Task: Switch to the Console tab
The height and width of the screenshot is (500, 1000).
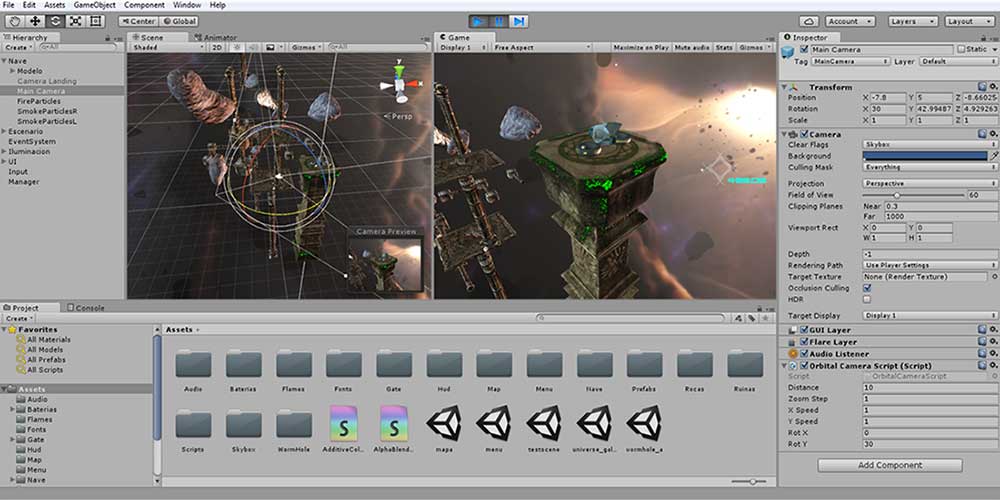Action: 85,307
